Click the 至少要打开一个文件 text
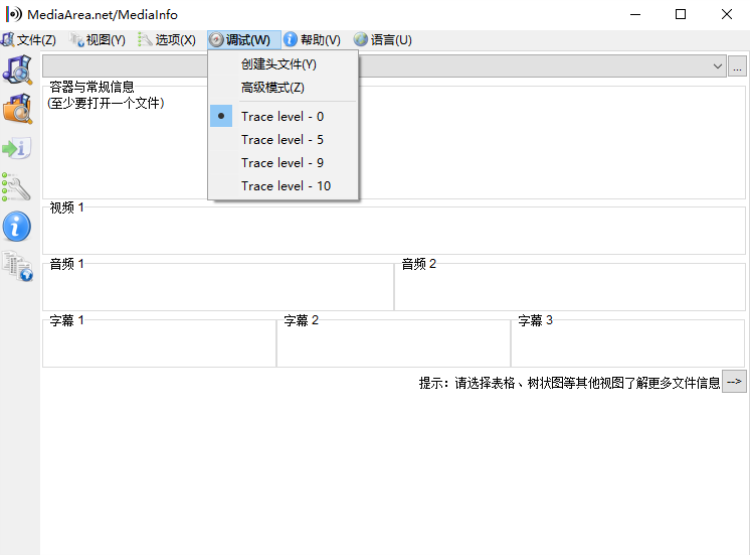The image size is (750, 555). click(106, 103)
